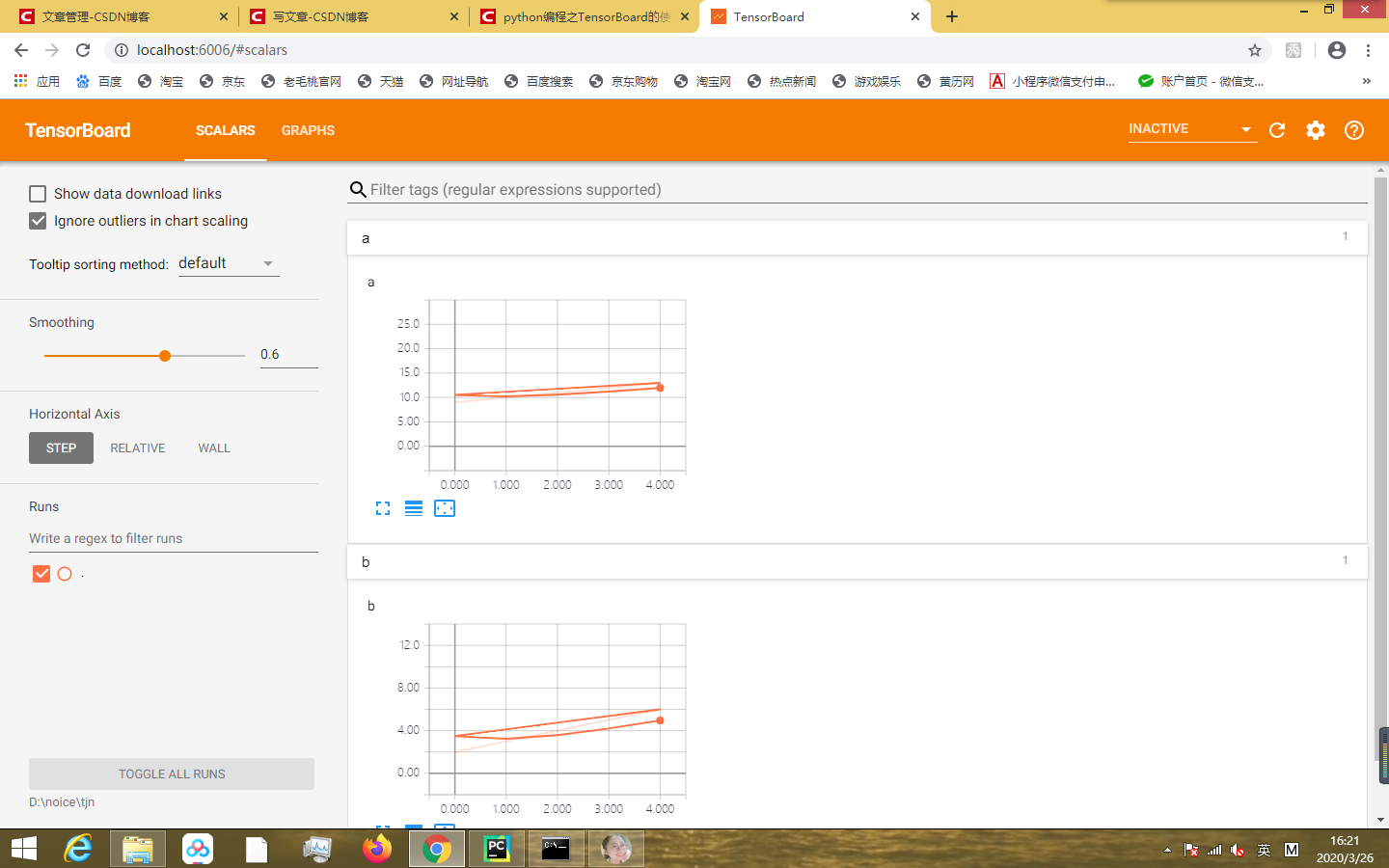Click the taskbar clock 16:21
Image resolution: width=1389 pixels, height=868 pixels.
1345,849
